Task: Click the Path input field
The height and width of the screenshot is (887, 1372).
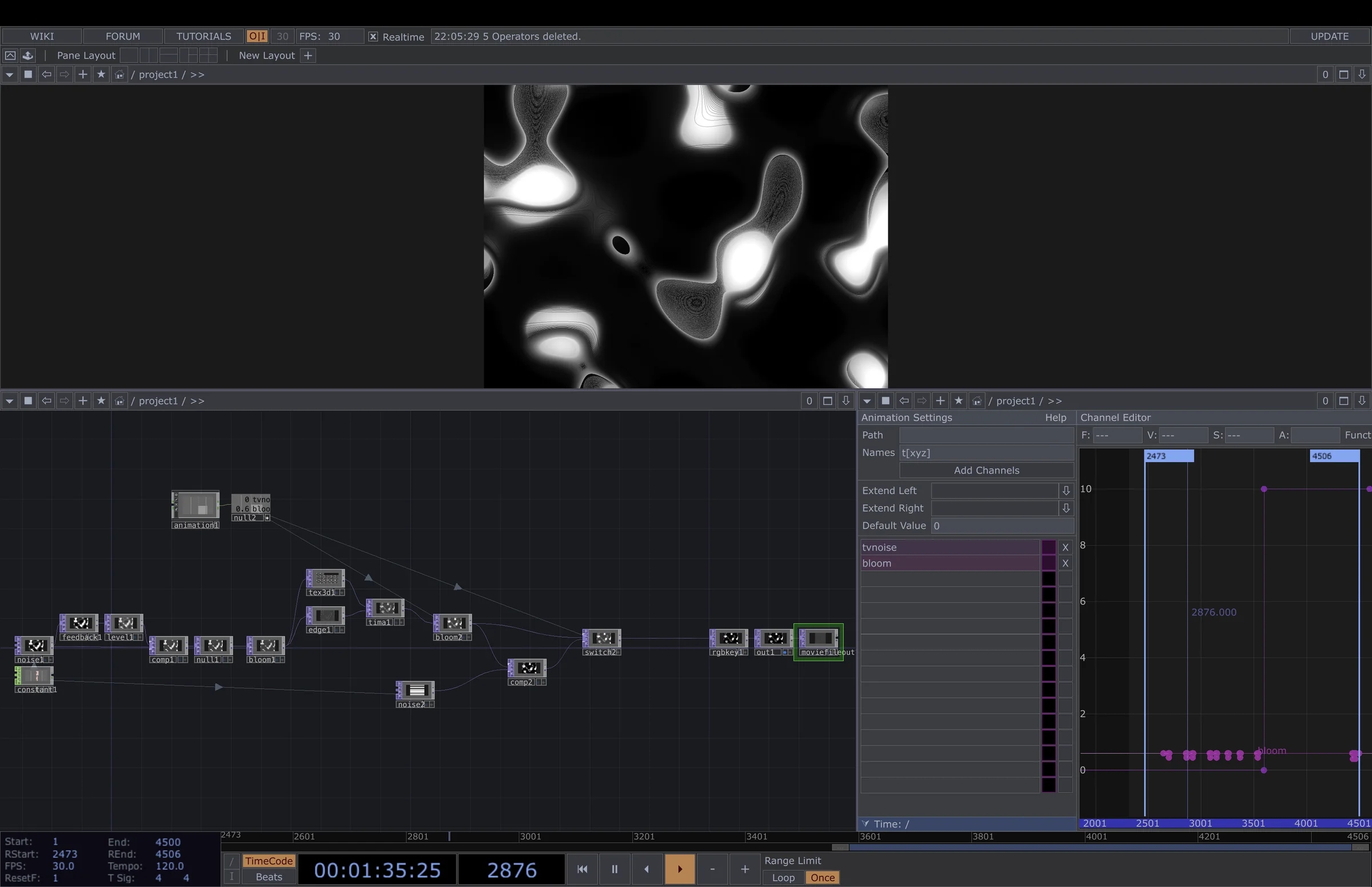Action: [986, 435]
